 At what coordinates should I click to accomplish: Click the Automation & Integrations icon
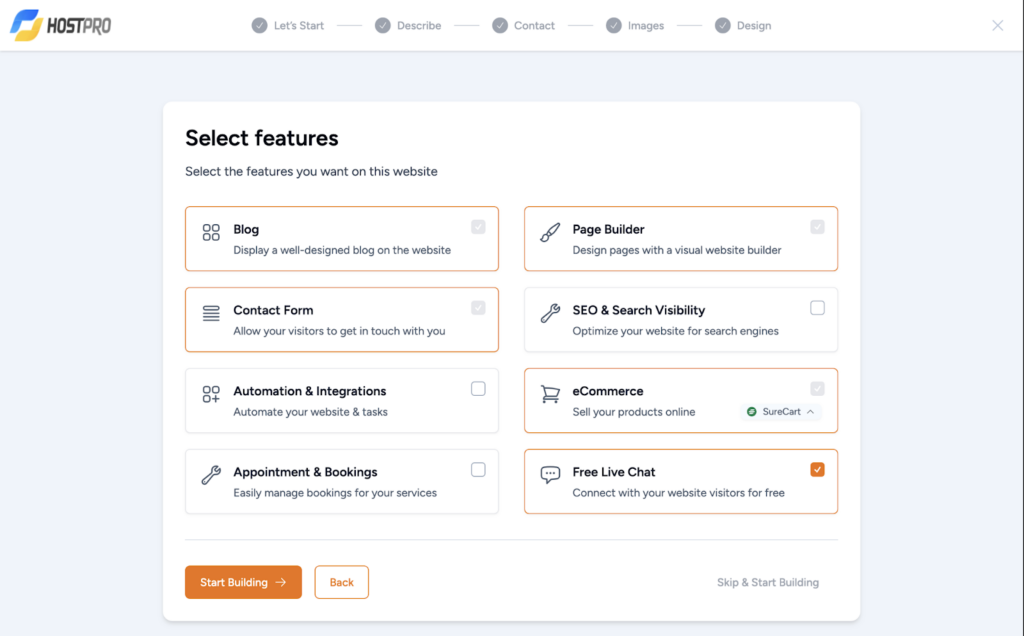211,394
